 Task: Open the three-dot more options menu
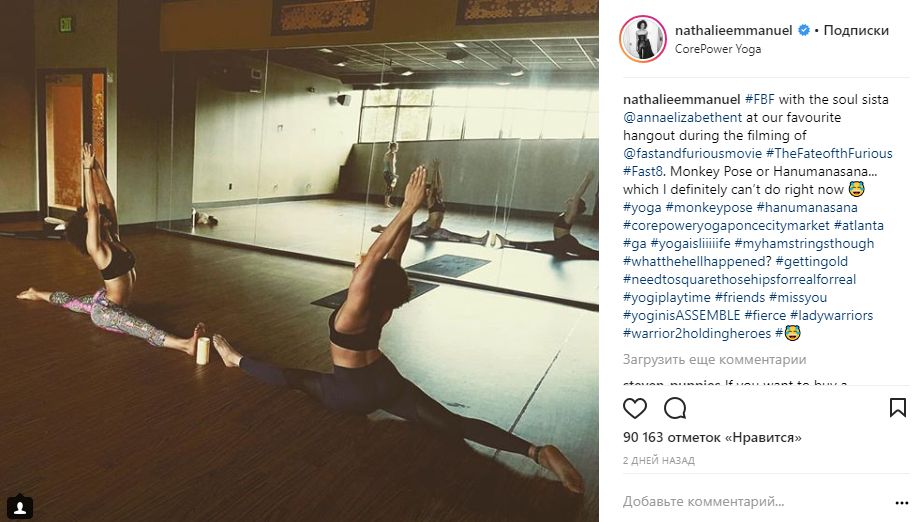pyautogui.click(x=901, y=502)
